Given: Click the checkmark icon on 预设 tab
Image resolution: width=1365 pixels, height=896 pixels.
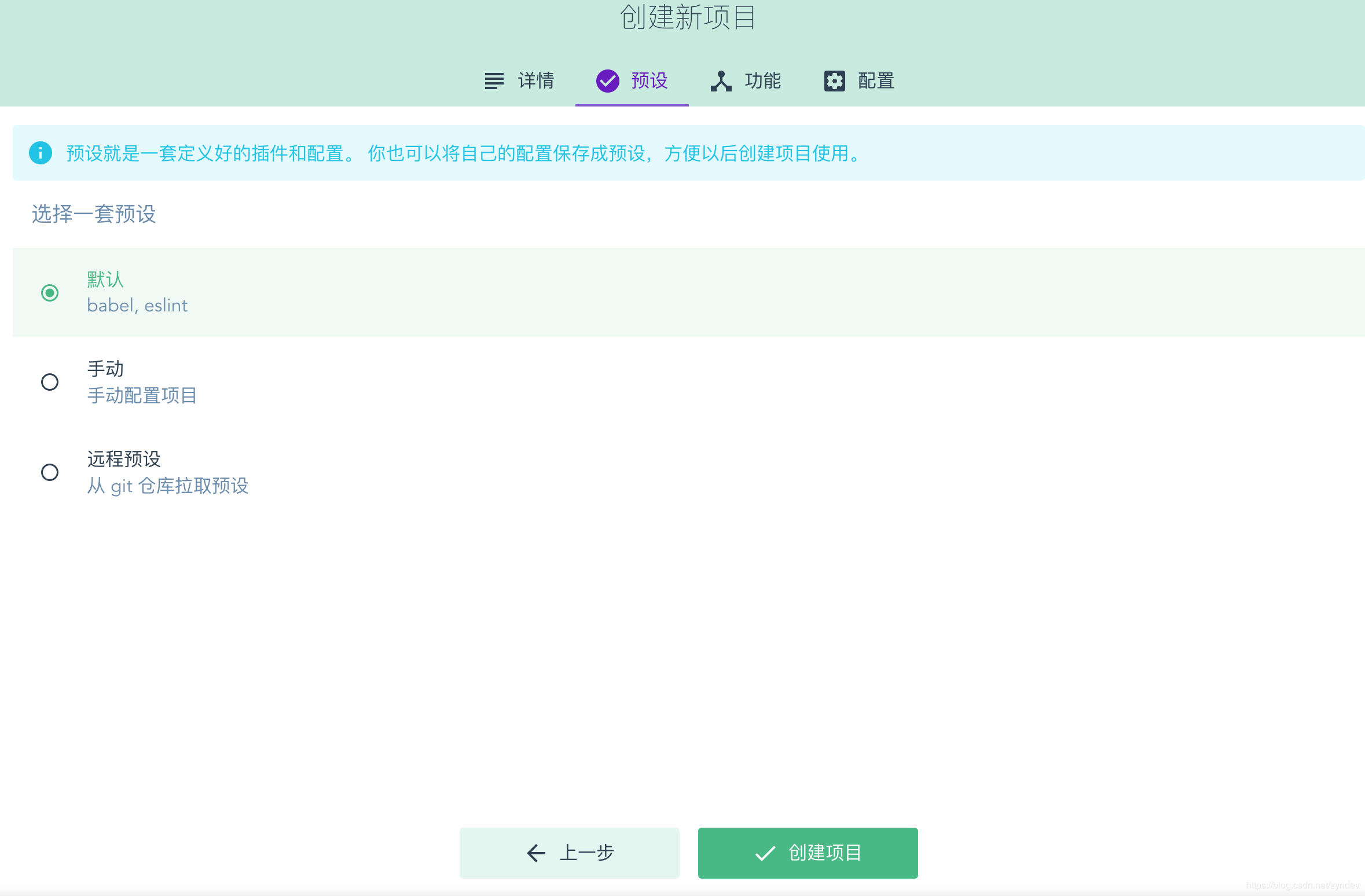Looking at the screenshot, I should (607, 81).
